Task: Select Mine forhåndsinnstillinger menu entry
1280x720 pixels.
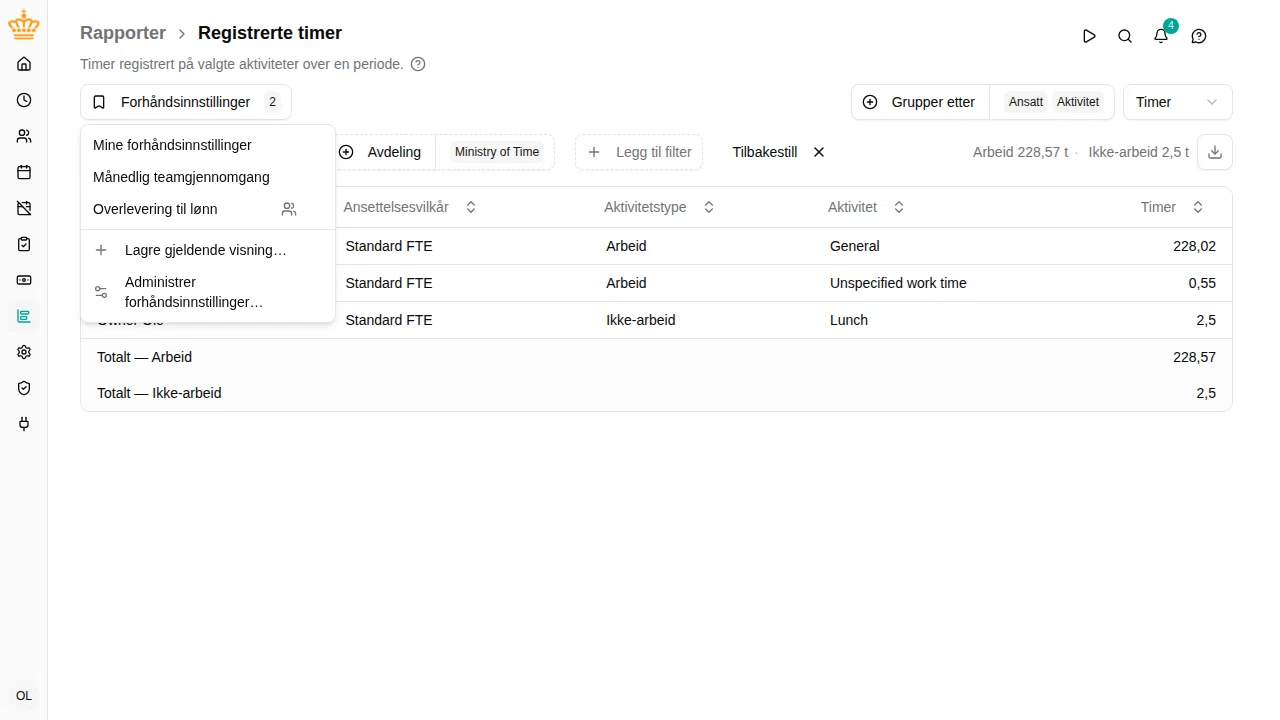Action: tap(208, 145)
